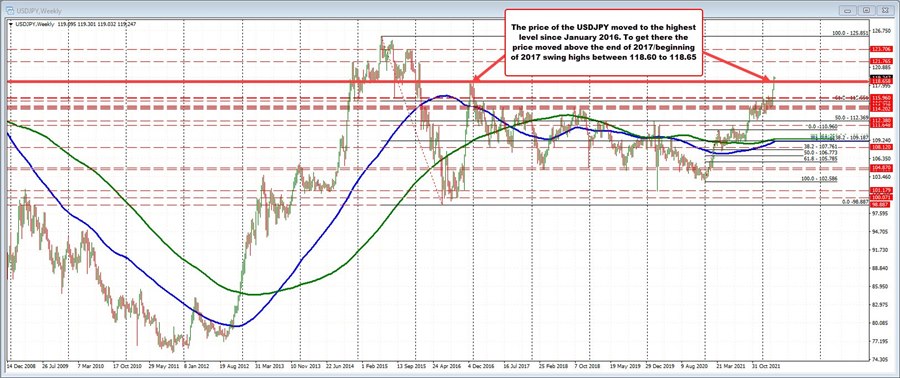Screen dimensions: 900x378
Task: Select the 100.0 - 125.851 Fibonacci label
Action: 851,34
